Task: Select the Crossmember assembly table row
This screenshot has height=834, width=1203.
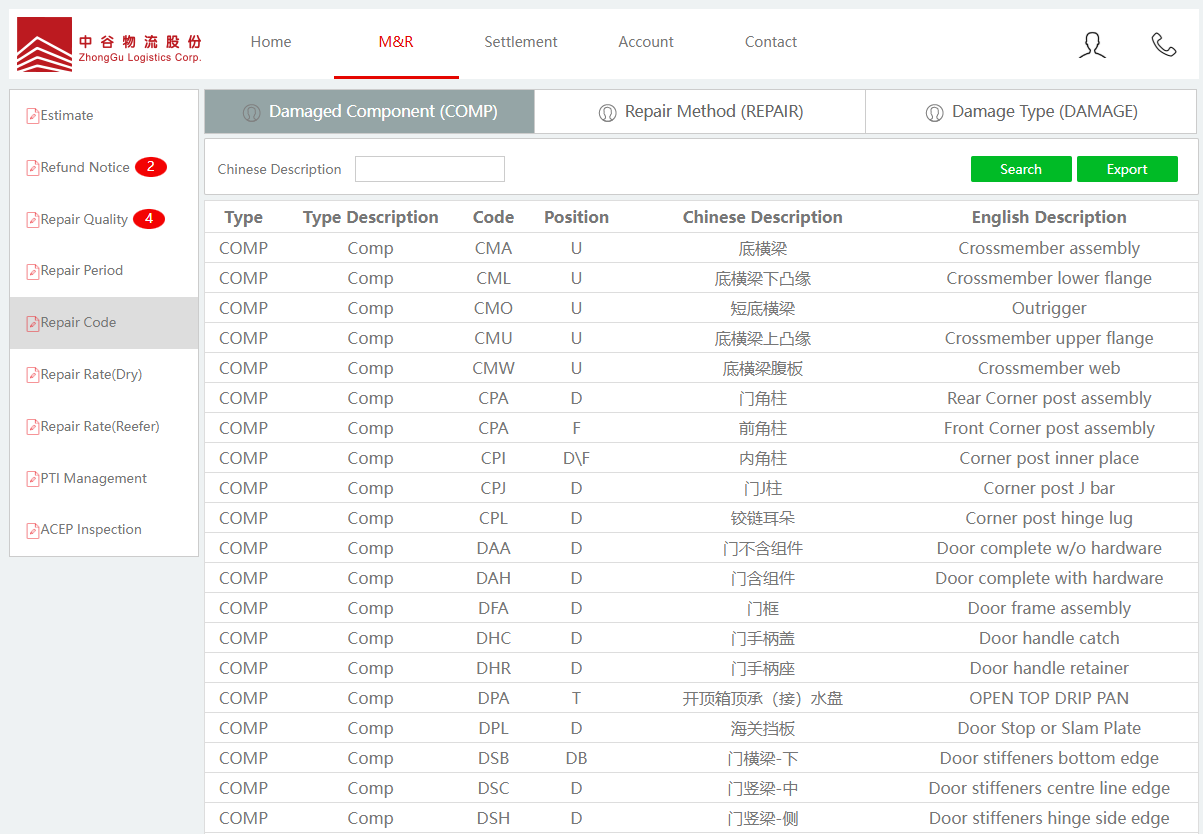Action: pyautogui.click(x=700, y=248)
